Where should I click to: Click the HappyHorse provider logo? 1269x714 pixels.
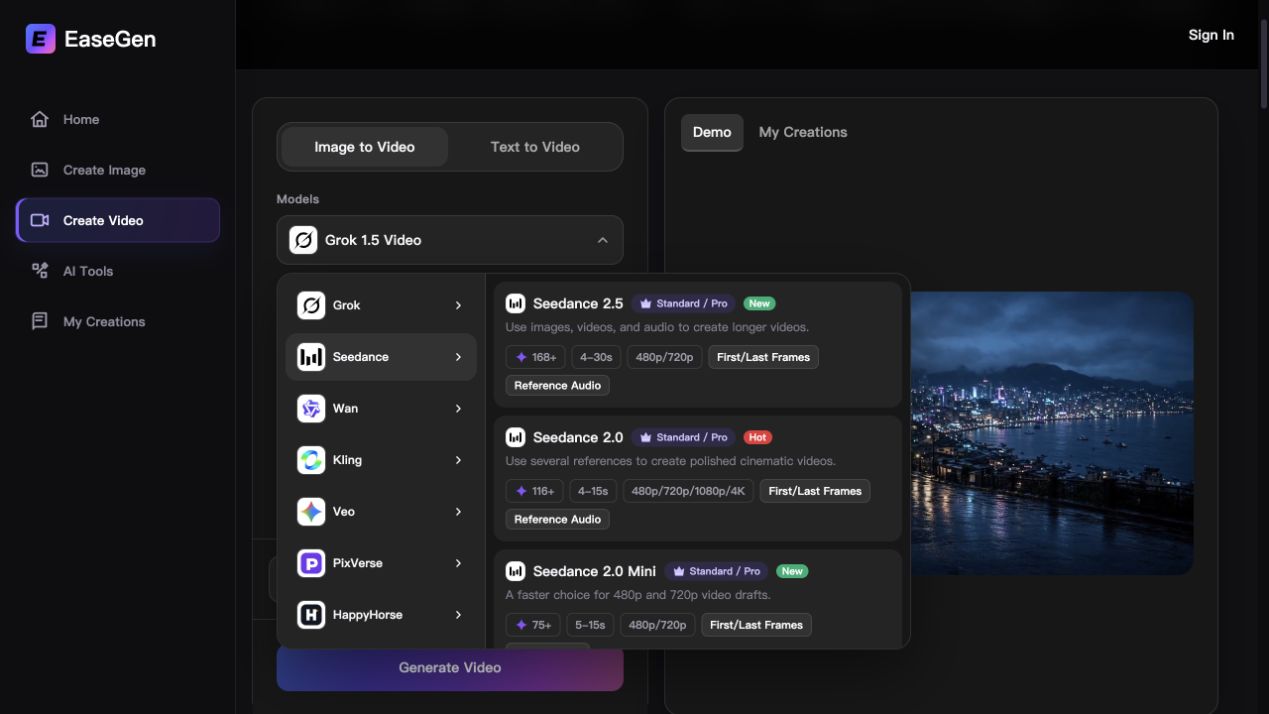coord(311,615)
